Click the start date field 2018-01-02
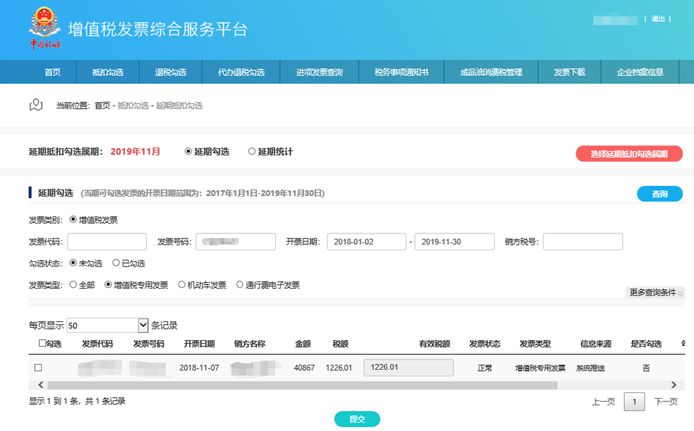Screen dimensions: 694x431 tap(366, 242)
